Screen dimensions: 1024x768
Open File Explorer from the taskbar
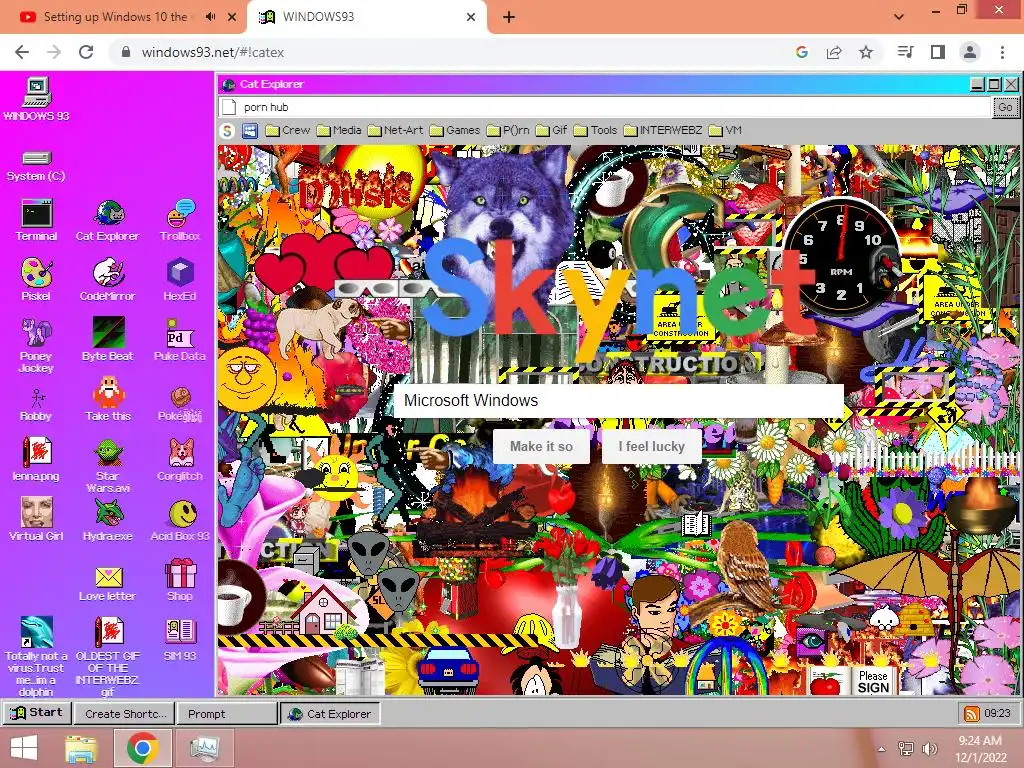click(x=81, y=748)
